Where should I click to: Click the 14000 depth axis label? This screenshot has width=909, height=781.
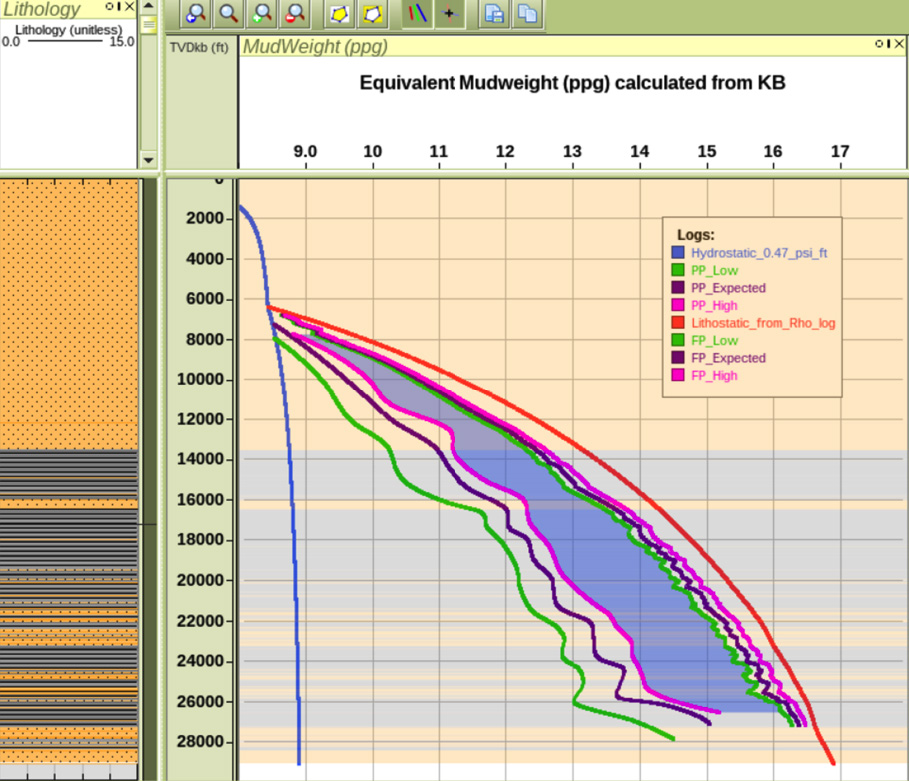tap(200, 459)
